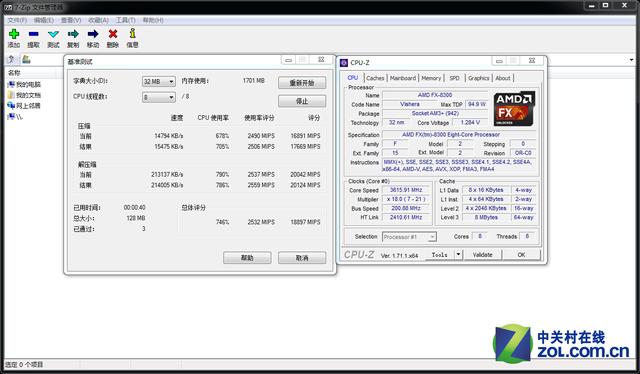Click the AMD FX-8300 name field
Viewport: 640px width, 374px height.
[435, 95]
